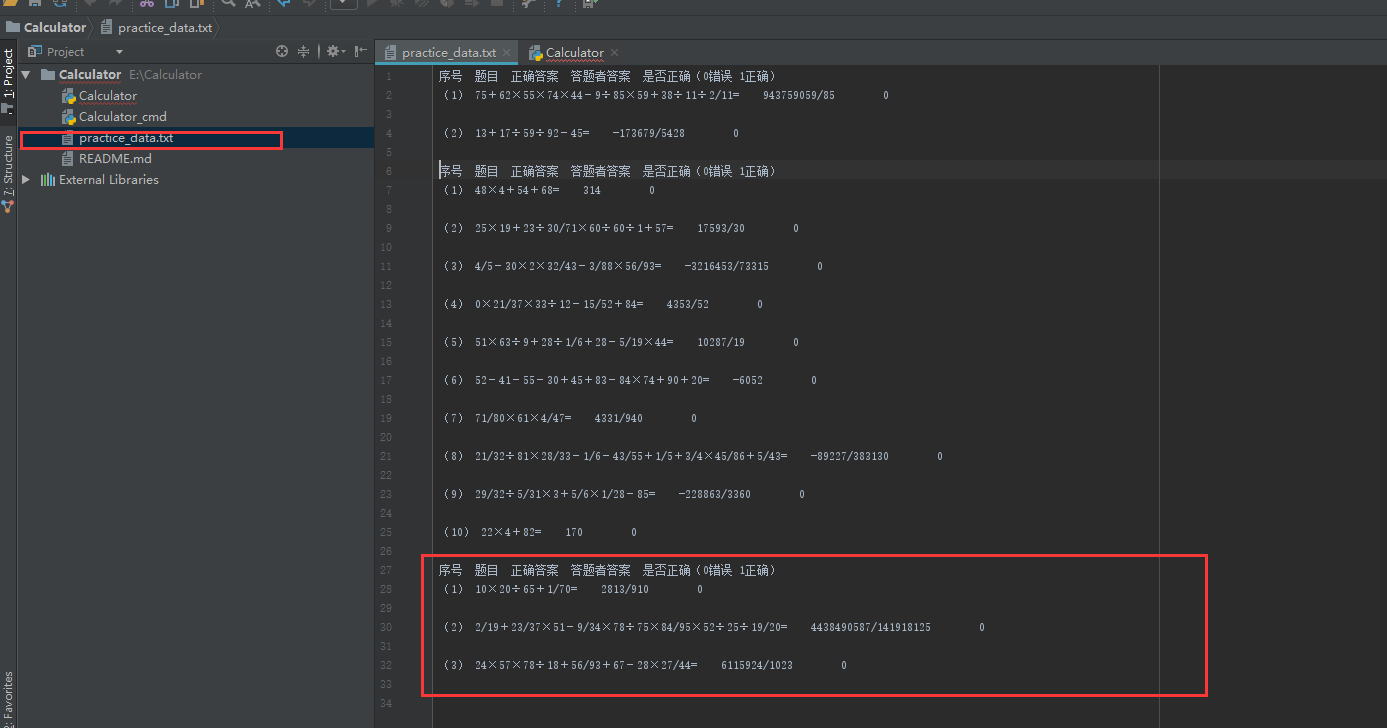The height and width of the screenshot is (728, 1387).
Task: Click line number 6 in the editor gutter
Action: (389, 171)
